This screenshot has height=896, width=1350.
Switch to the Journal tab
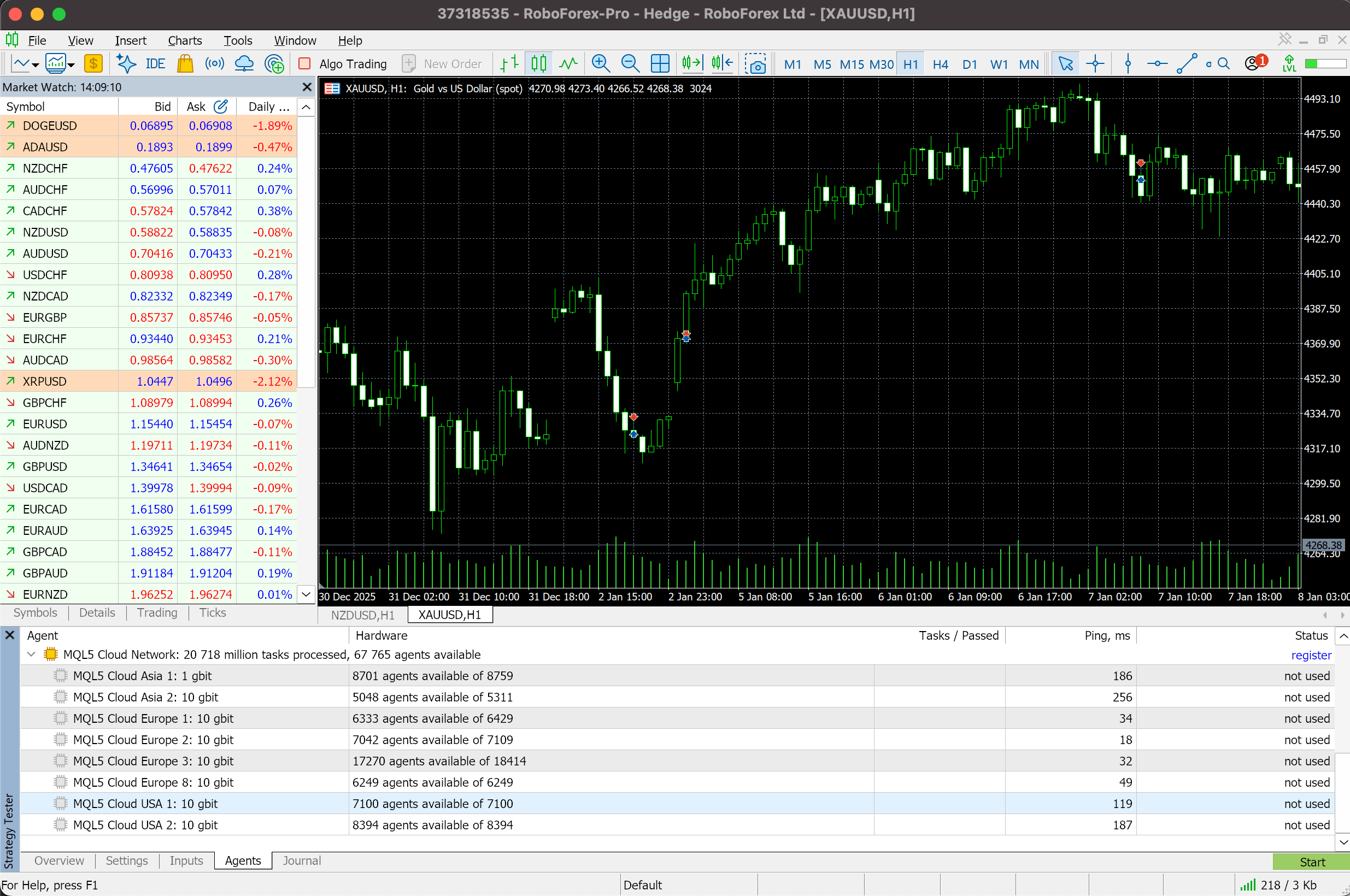pos(301,860)
